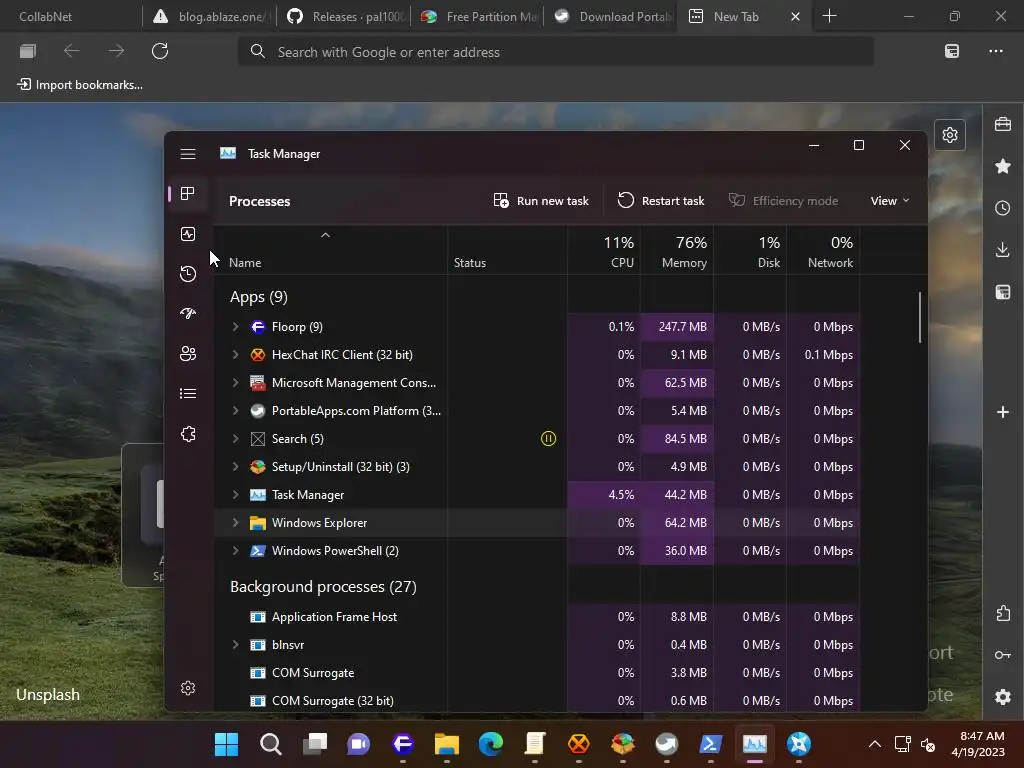1024x768 pixels.
Task: Open Task Manager hamburger navigation menu
Action: click(x=188, y=153)
